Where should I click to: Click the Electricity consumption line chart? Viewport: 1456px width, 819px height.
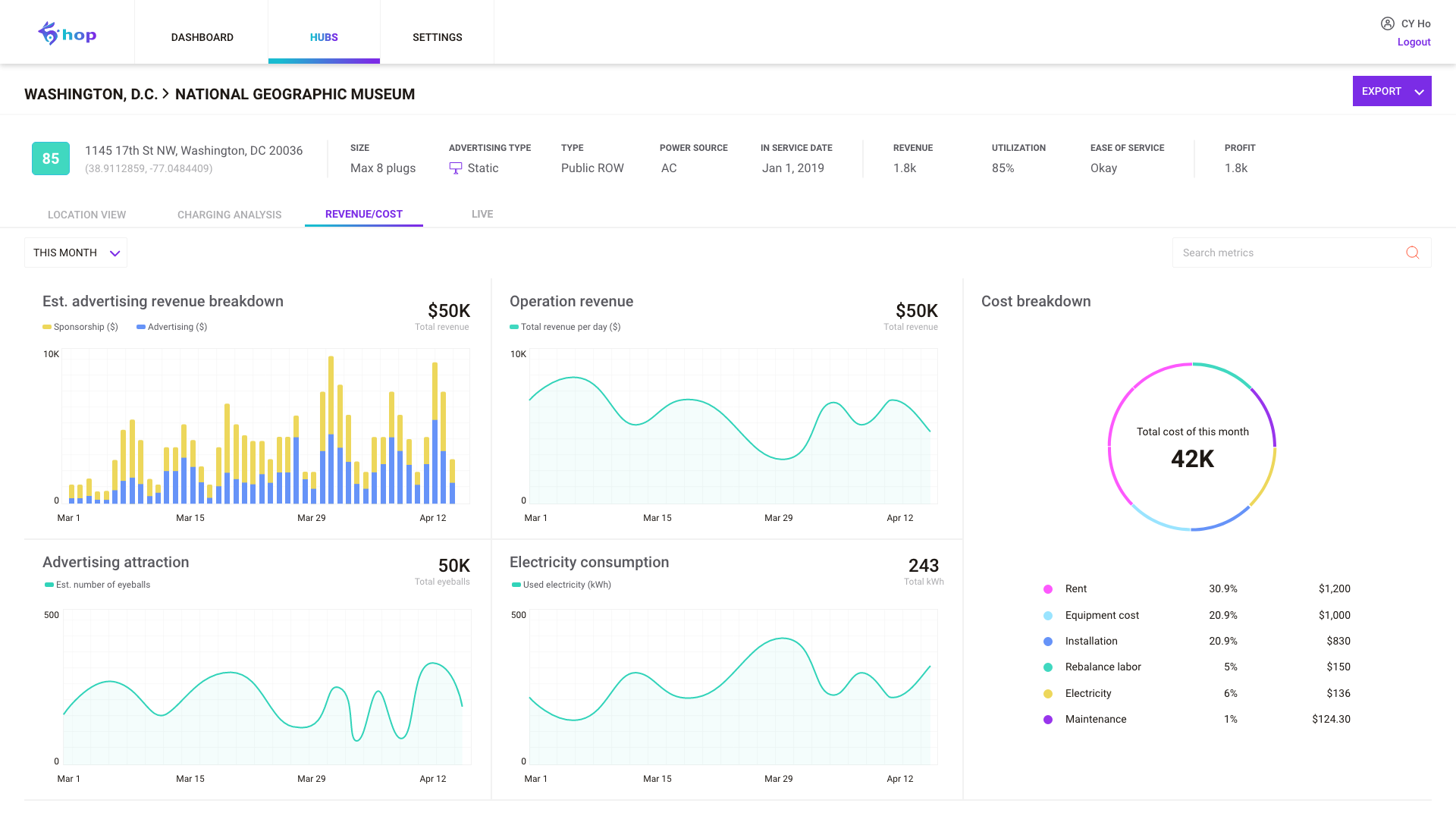point(733,687)
